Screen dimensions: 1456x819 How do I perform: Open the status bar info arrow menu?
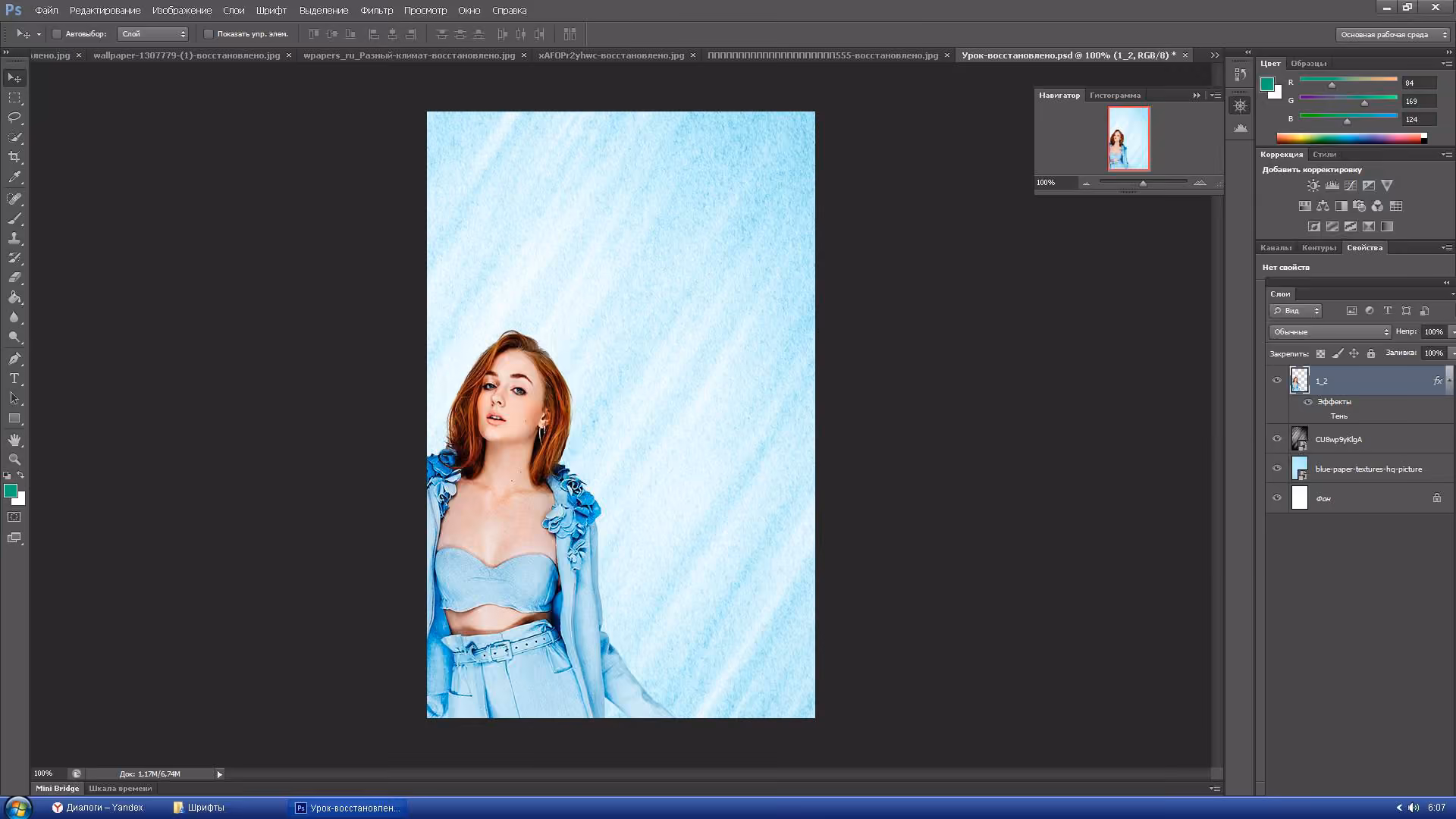tap(219, 774)
